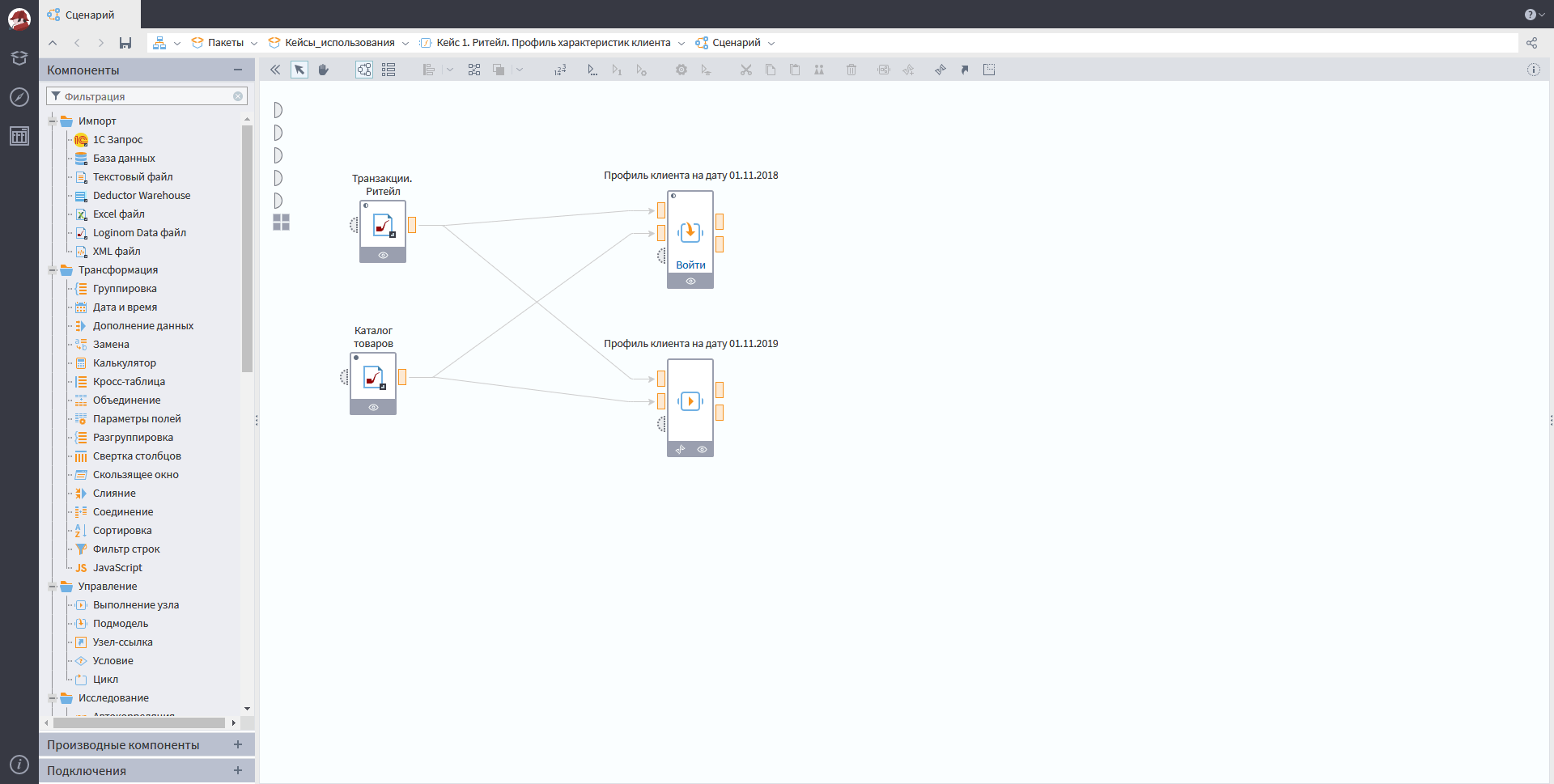Select the JavaScript component

click(x=108, y=568)
